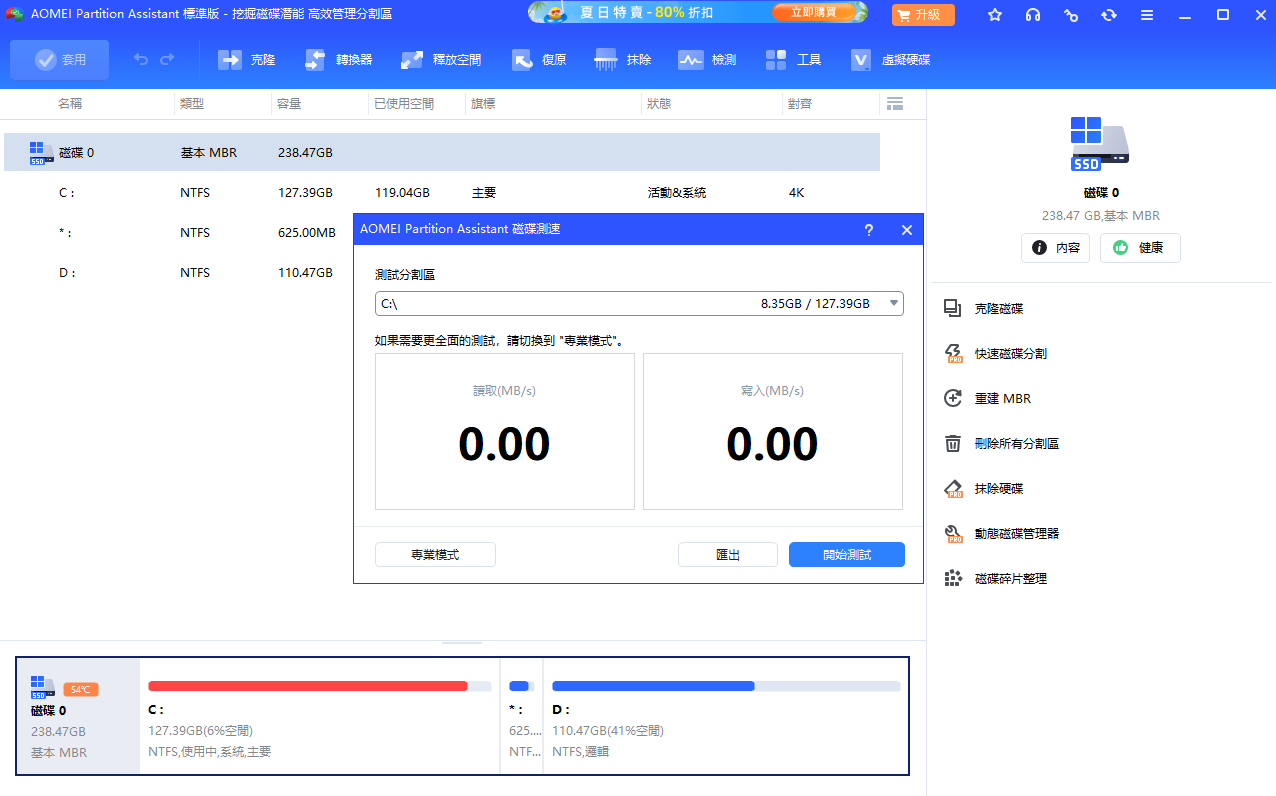Click the SSD disk icon in right panel
1276x796 pixels.
pyautogui.click(x=1100, y=144)
